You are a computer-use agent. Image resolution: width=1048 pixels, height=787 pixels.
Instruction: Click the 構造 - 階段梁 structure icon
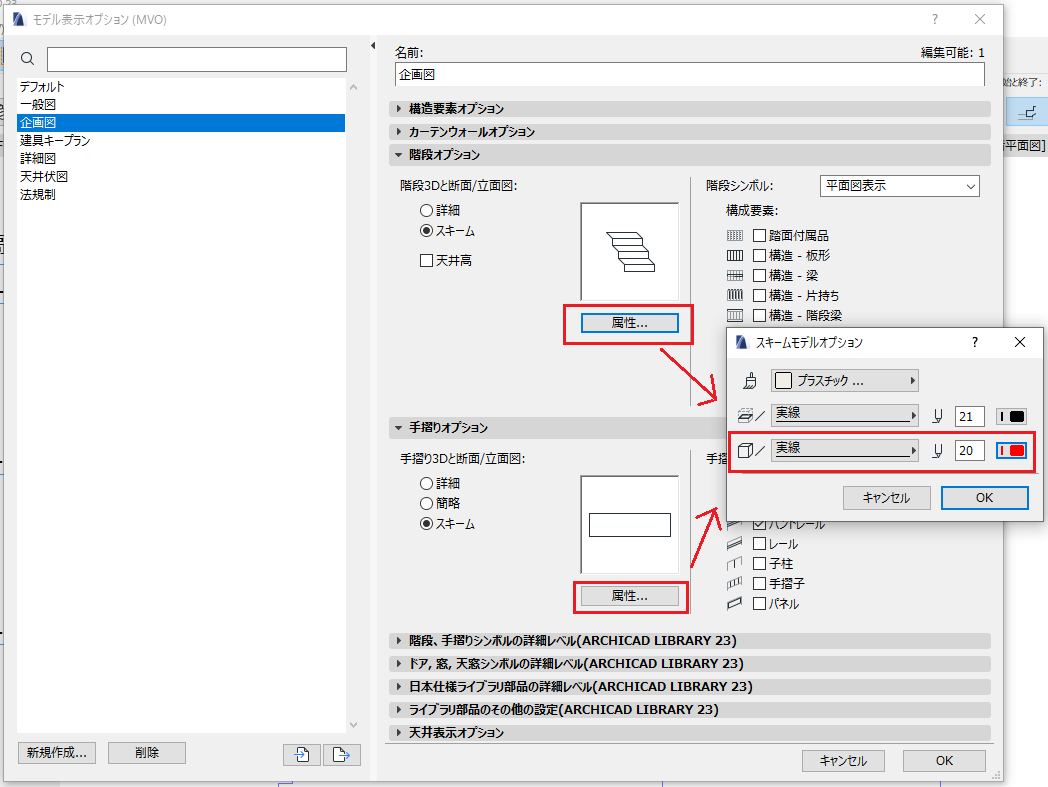point(735,315)
